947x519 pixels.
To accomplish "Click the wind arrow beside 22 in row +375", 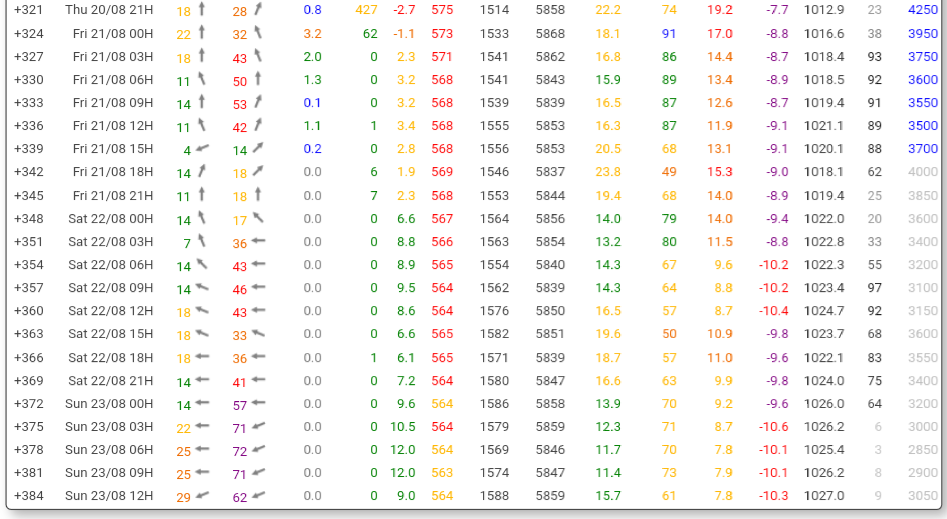I will pos(202,427).
